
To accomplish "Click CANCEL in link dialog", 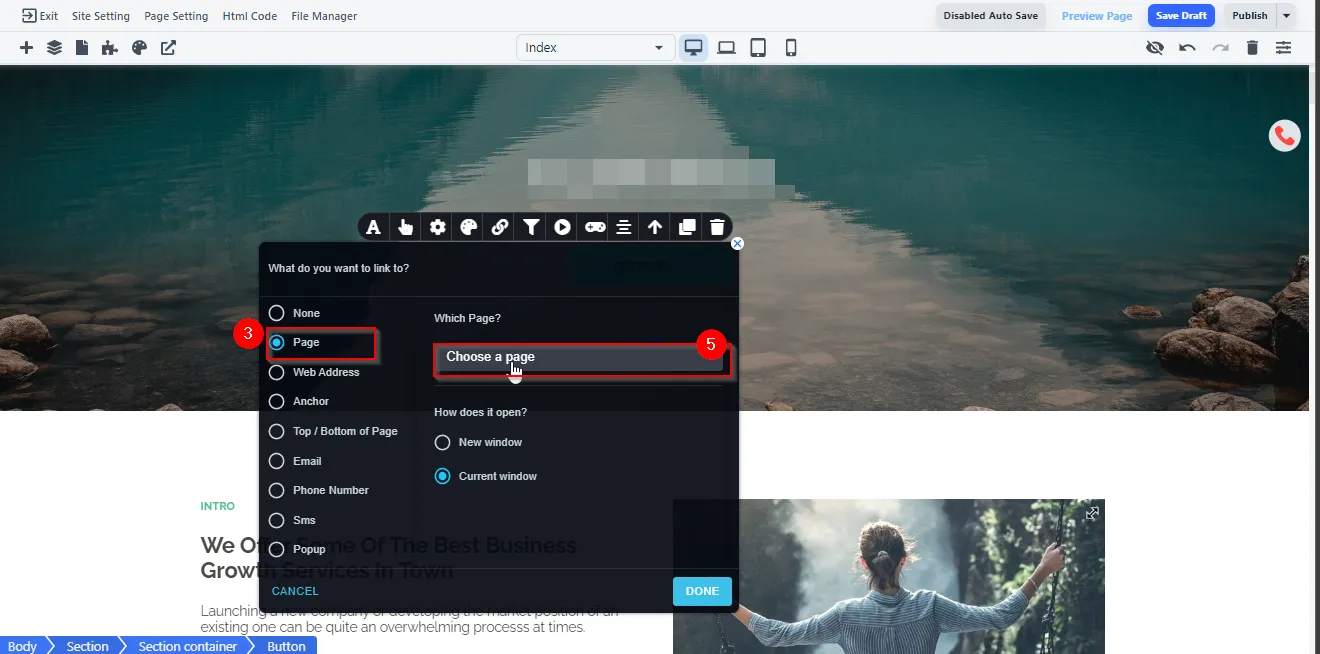I will tap(295, 591).
